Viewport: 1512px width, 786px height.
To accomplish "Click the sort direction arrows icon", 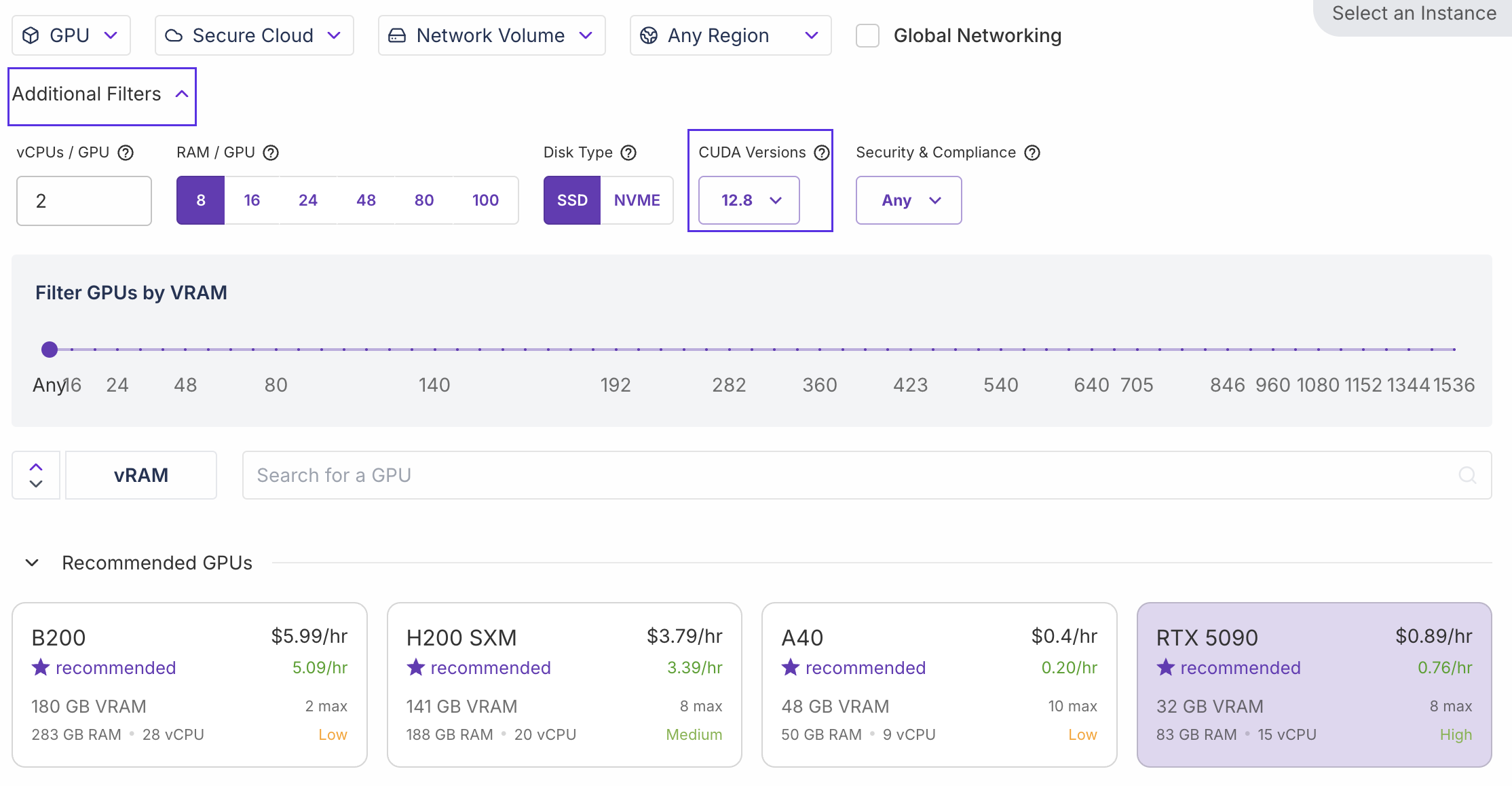I will tap(36, 475).
